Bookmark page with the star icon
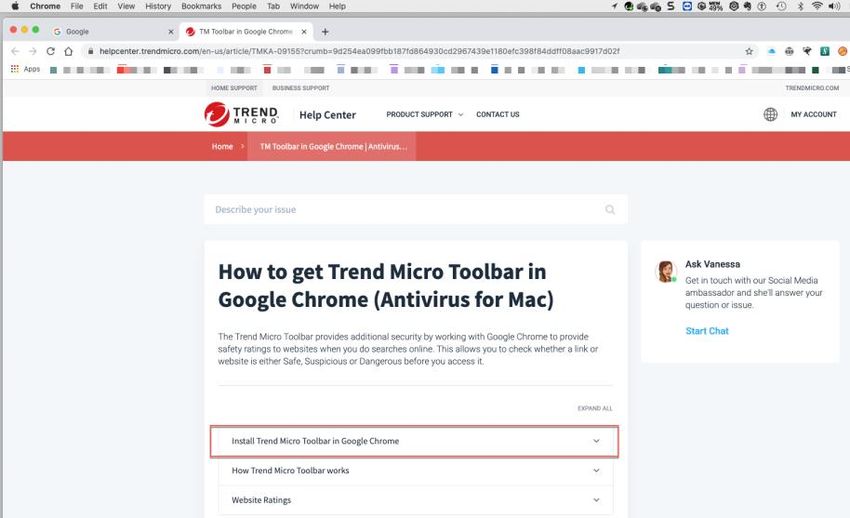This screenshot has height=518, width=850. coord(749,51)
